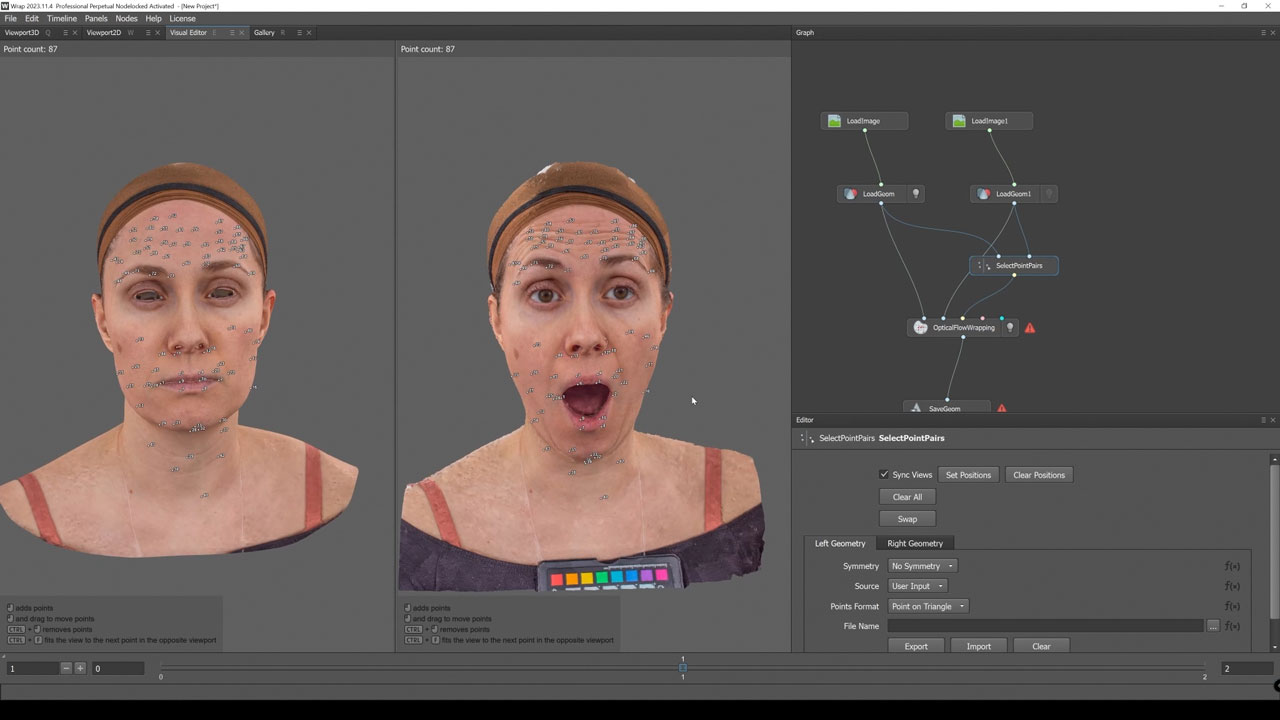Click the browse button next to File Name
The width and height of the screenshot is (1280, 720).
[x=1212, y=626]
